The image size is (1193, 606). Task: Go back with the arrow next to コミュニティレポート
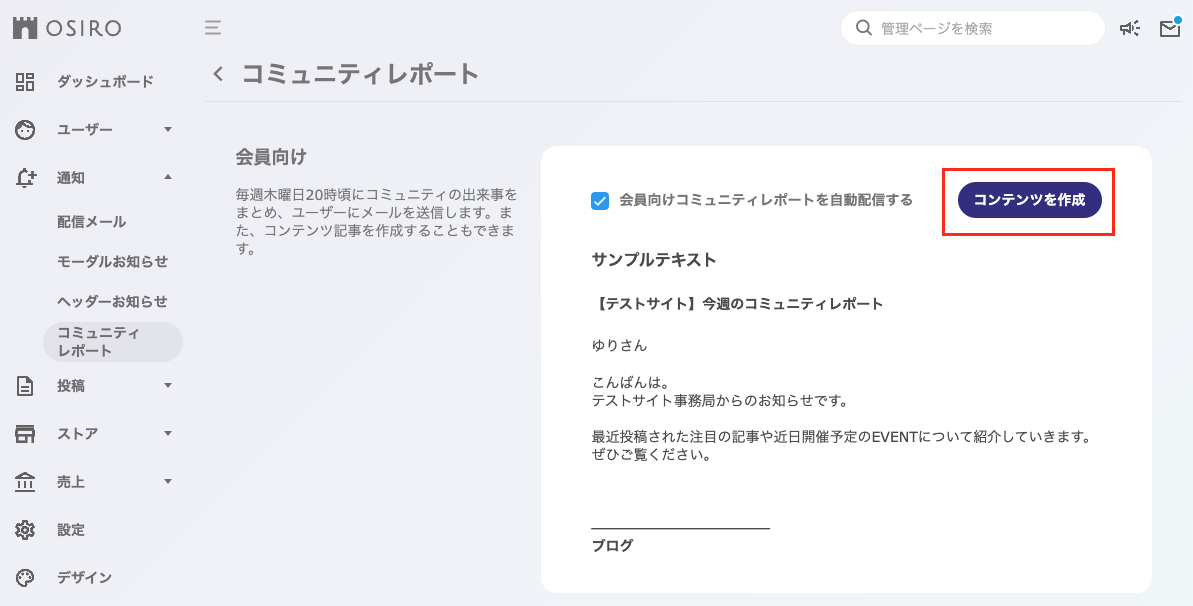[218, 73]
